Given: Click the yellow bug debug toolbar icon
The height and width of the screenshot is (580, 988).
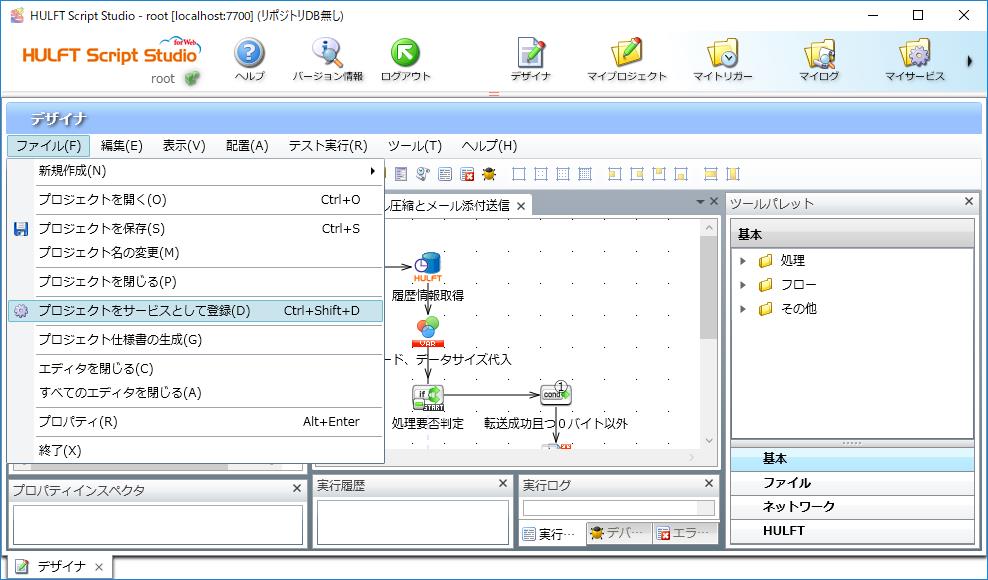Looking at the screenshot, I should (x=489, y=174).
